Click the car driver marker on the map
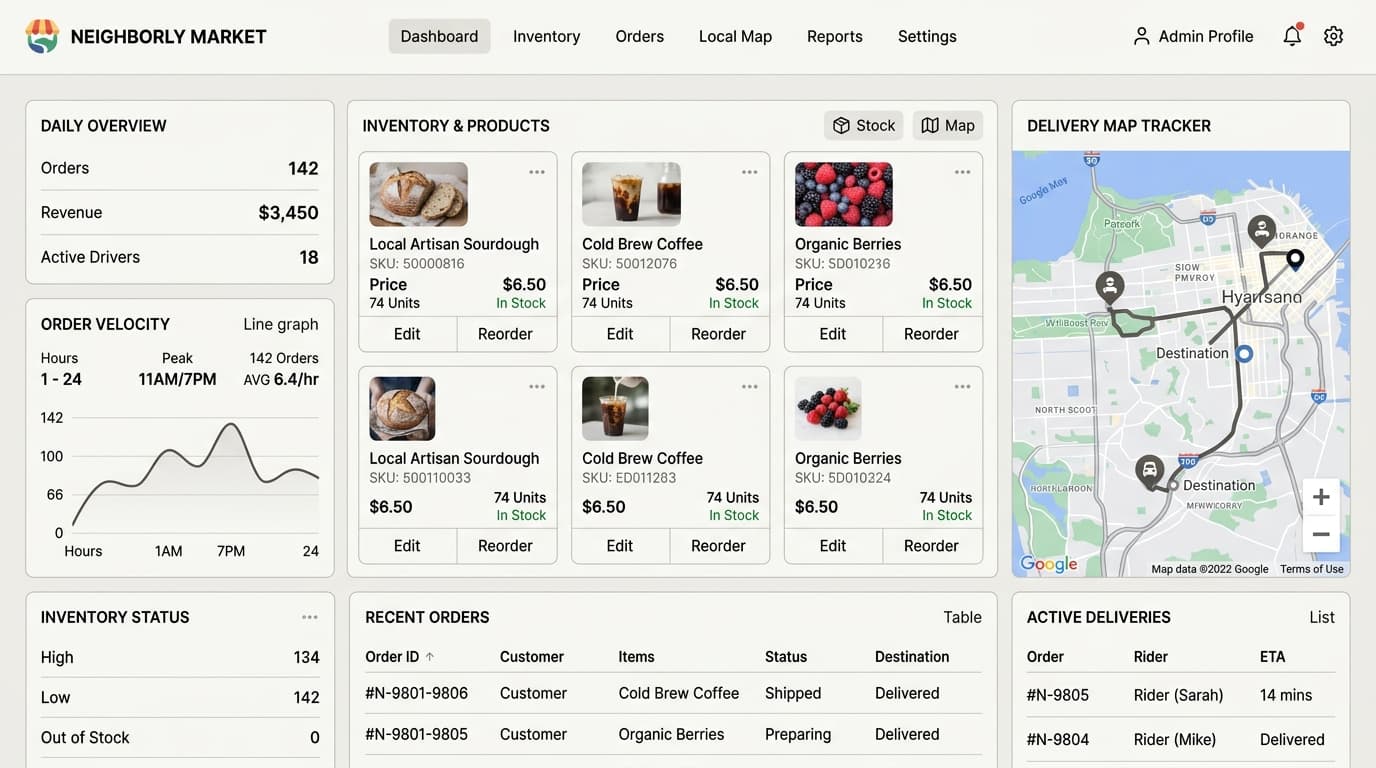The width and height of the screenshot is (1376, 768). 1150,470
